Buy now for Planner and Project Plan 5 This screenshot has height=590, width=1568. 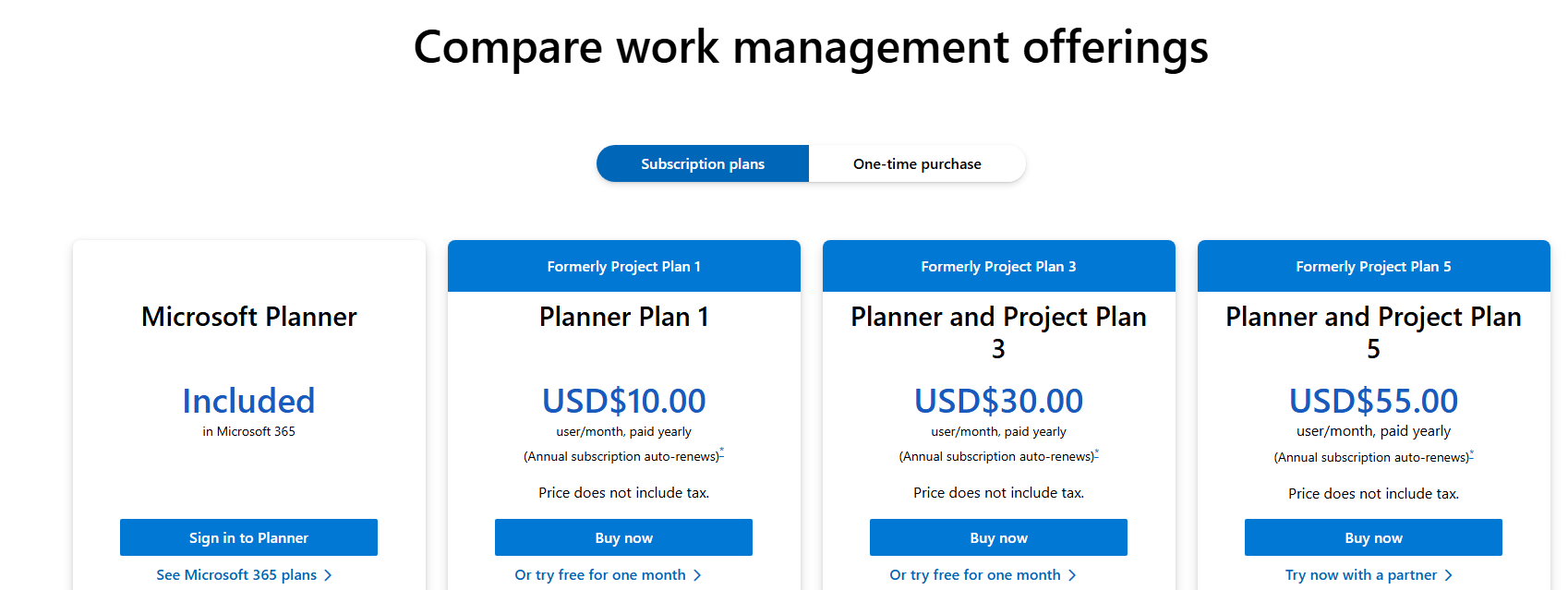pos(1373,537)
